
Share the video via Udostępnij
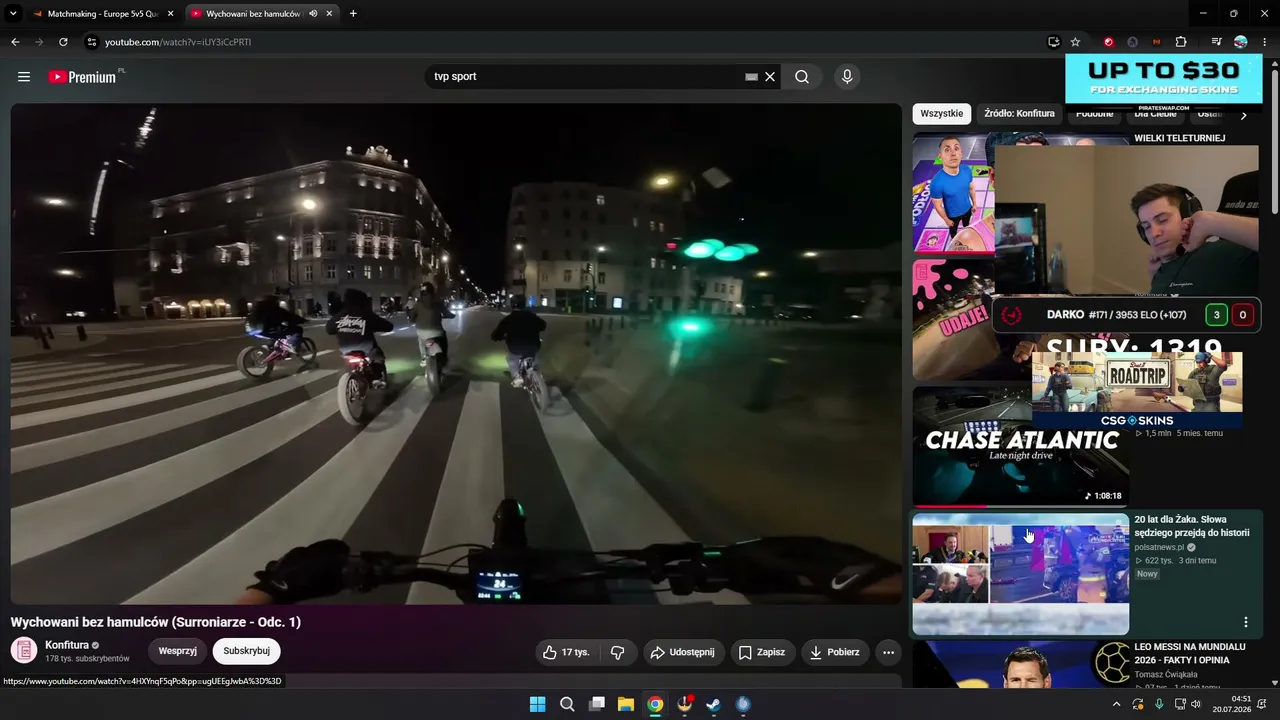coord(683,652)
